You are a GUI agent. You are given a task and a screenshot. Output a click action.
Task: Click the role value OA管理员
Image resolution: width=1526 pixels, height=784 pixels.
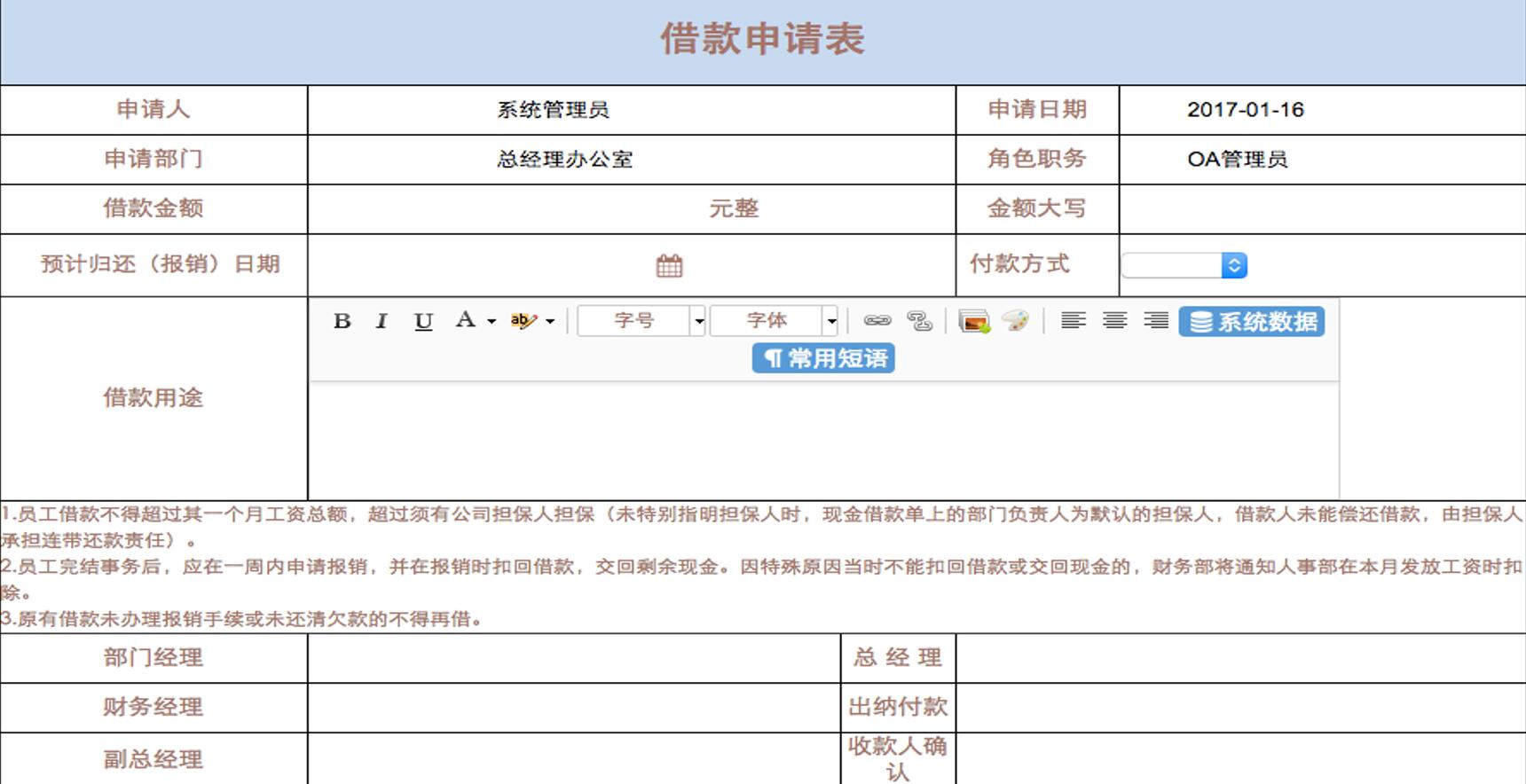[x=1238, y=160]
